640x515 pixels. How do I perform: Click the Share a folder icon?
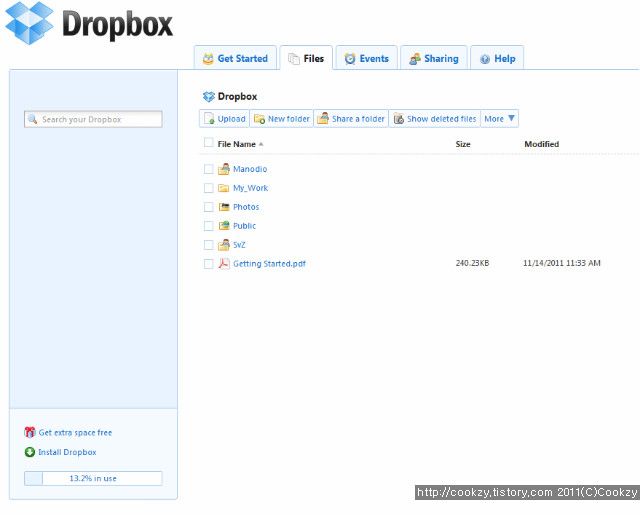point(323,118)
